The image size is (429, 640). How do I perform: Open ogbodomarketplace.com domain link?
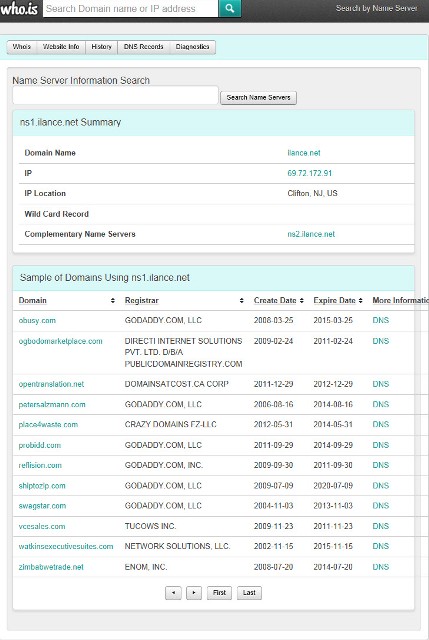(60, 341)
